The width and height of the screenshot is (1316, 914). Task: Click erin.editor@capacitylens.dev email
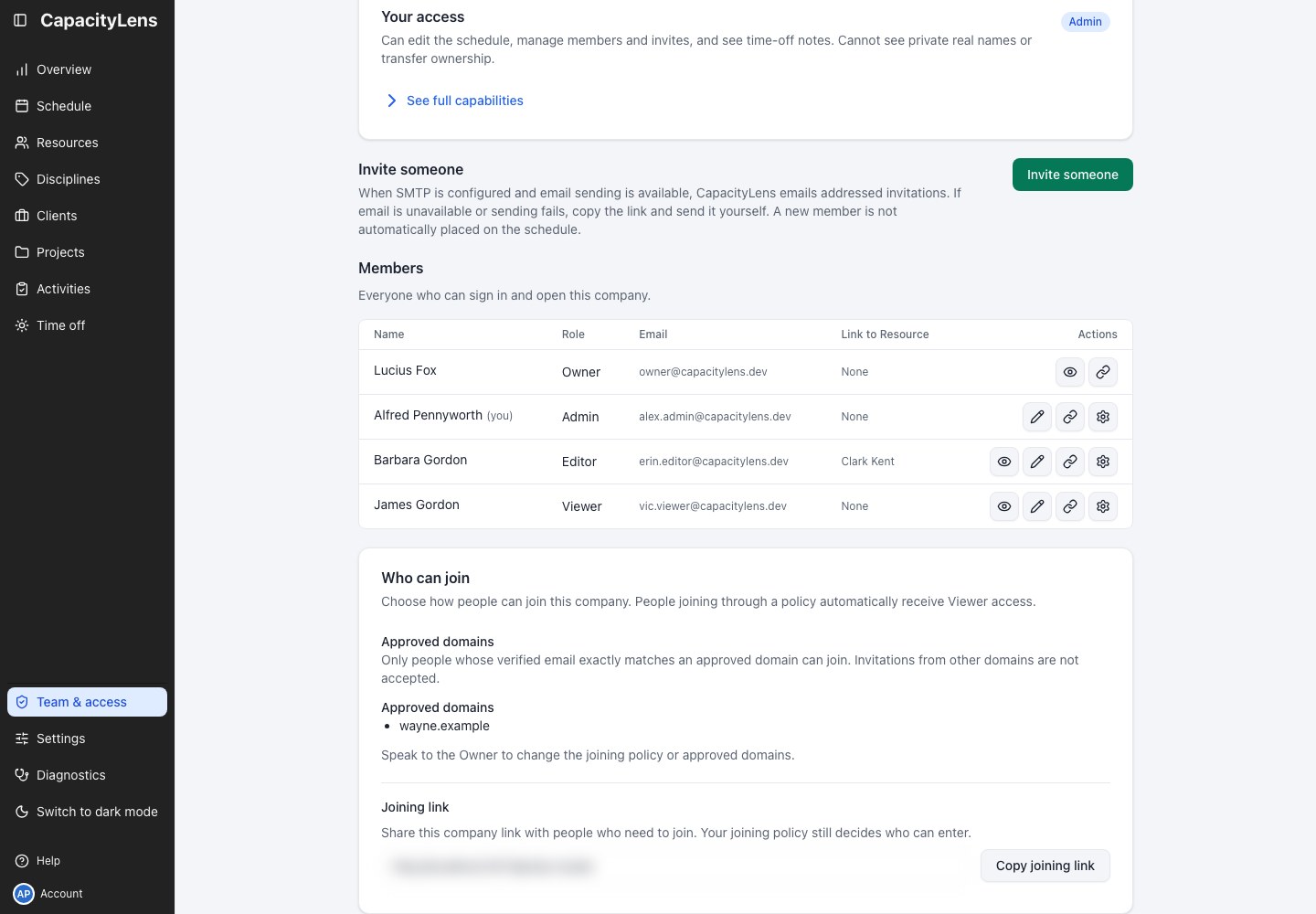(714, 462)
